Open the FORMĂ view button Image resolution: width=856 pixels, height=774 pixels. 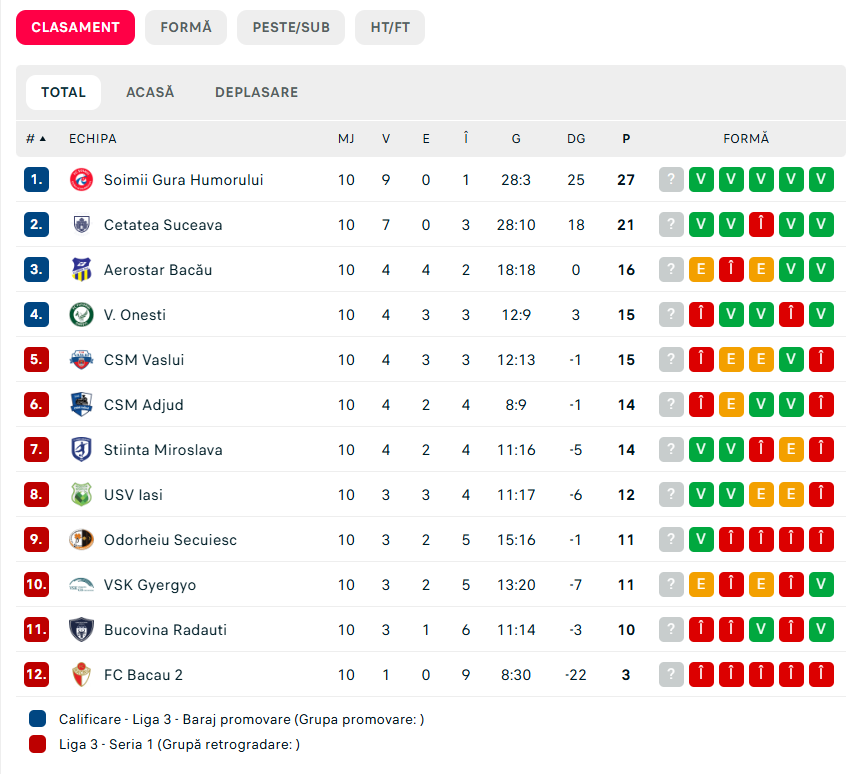click(186, 28)
